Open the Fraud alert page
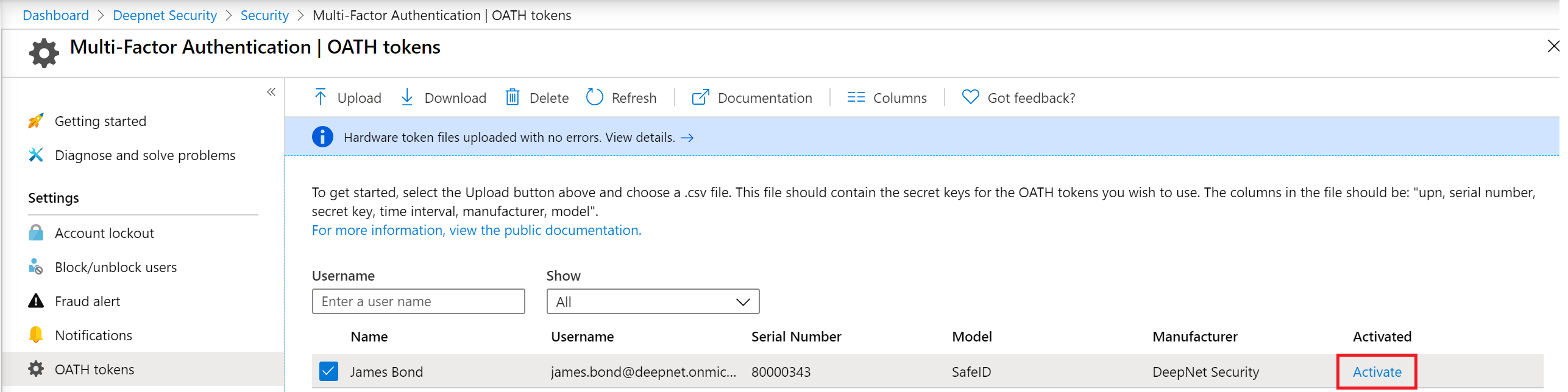 coord(87,301)
